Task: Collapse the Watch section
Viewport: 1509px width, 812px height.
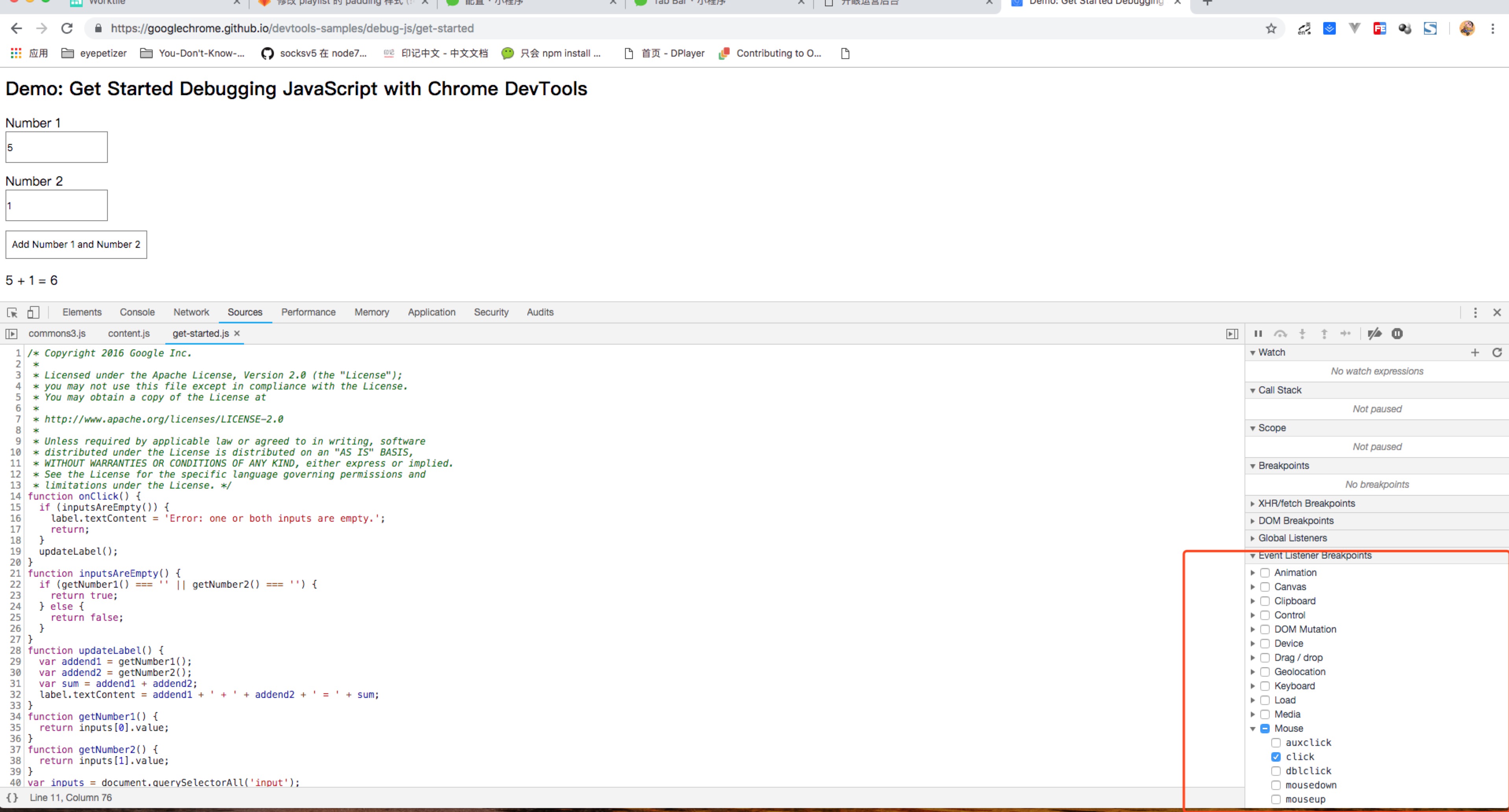Action: (1253, 352)
